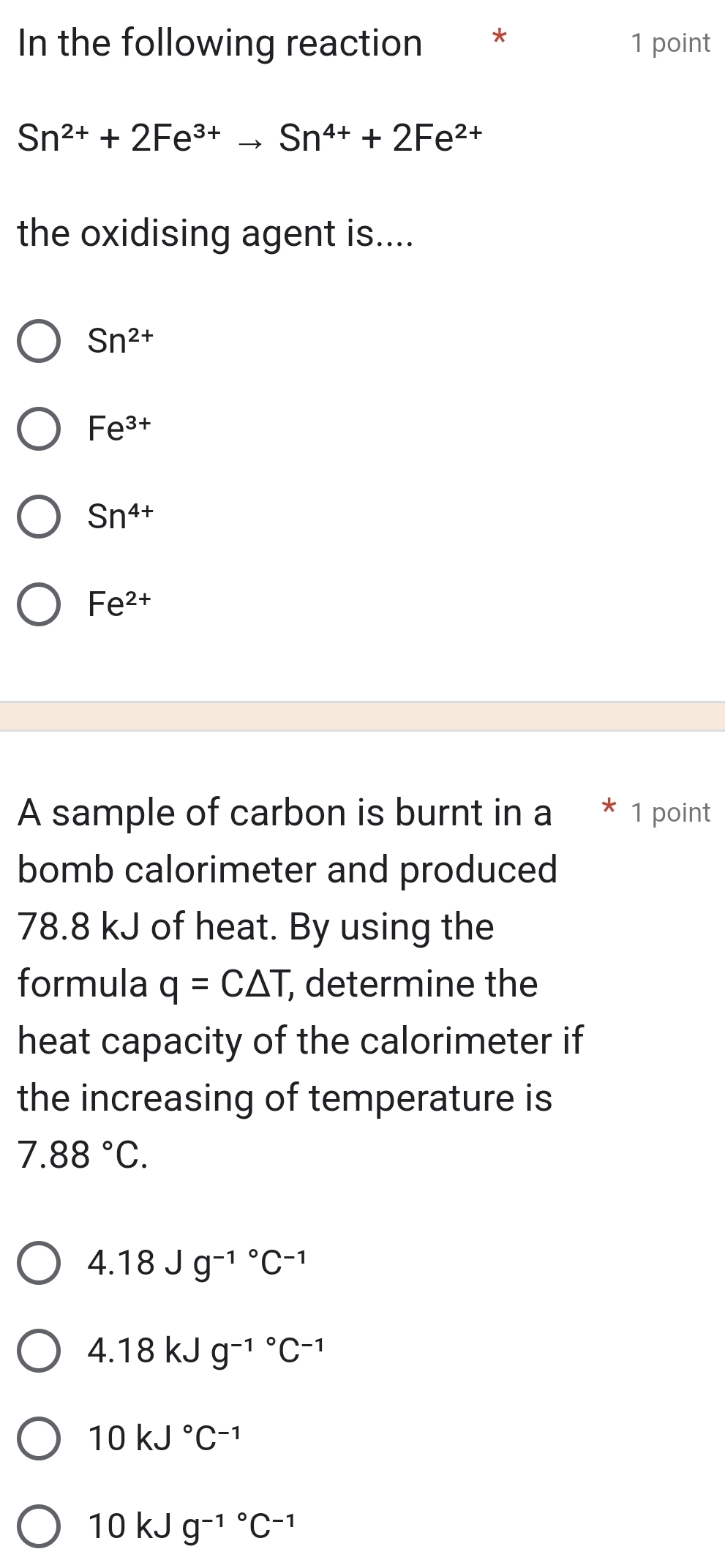Image resolution: width=725 pixels, height=1568 pixels.
Task: Click the In the following reaction heading
Action: (x=219, y=42)
